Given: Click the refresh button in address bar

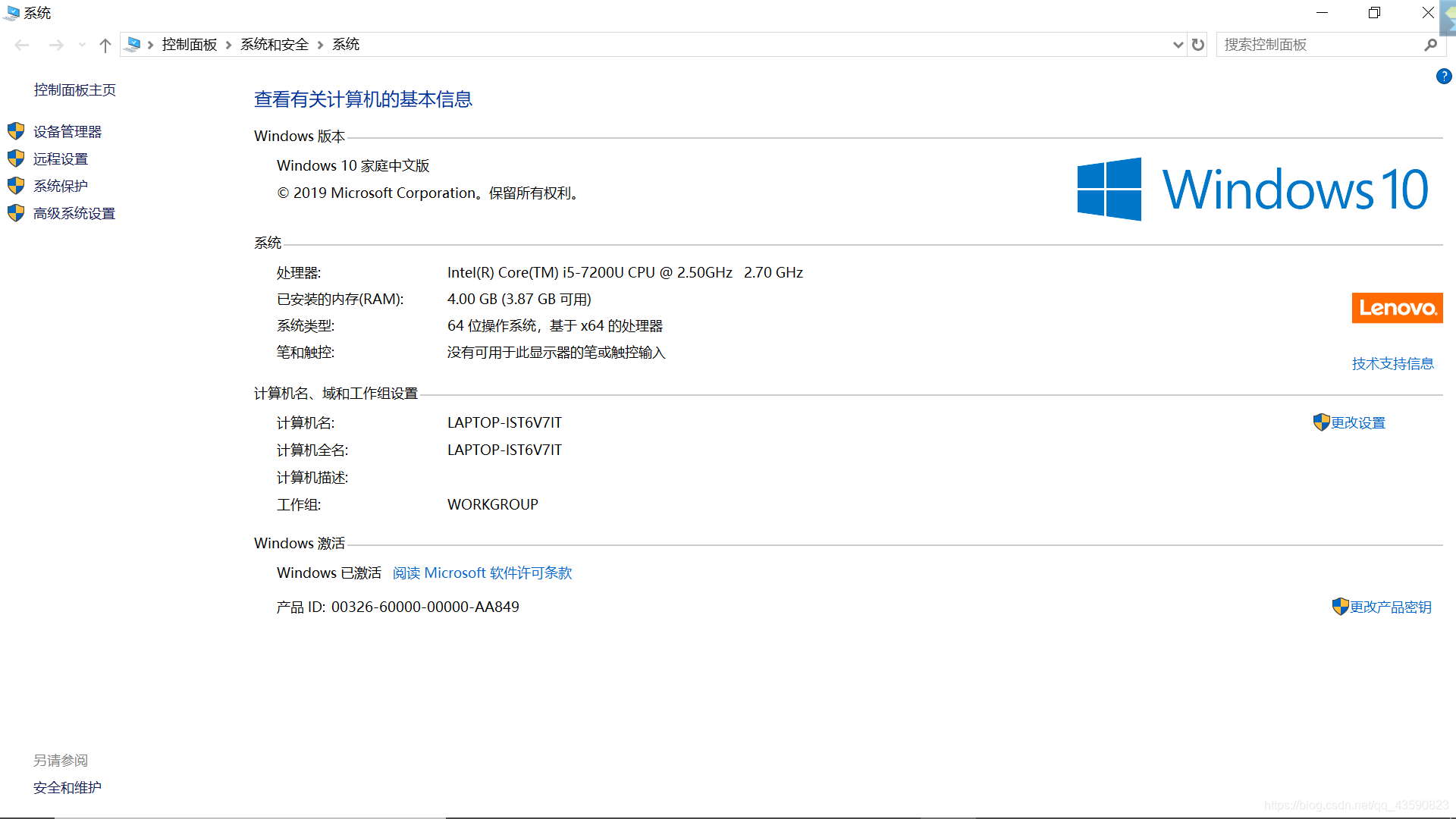Looking at the screenshot, I should click(x=1198, y=45).
